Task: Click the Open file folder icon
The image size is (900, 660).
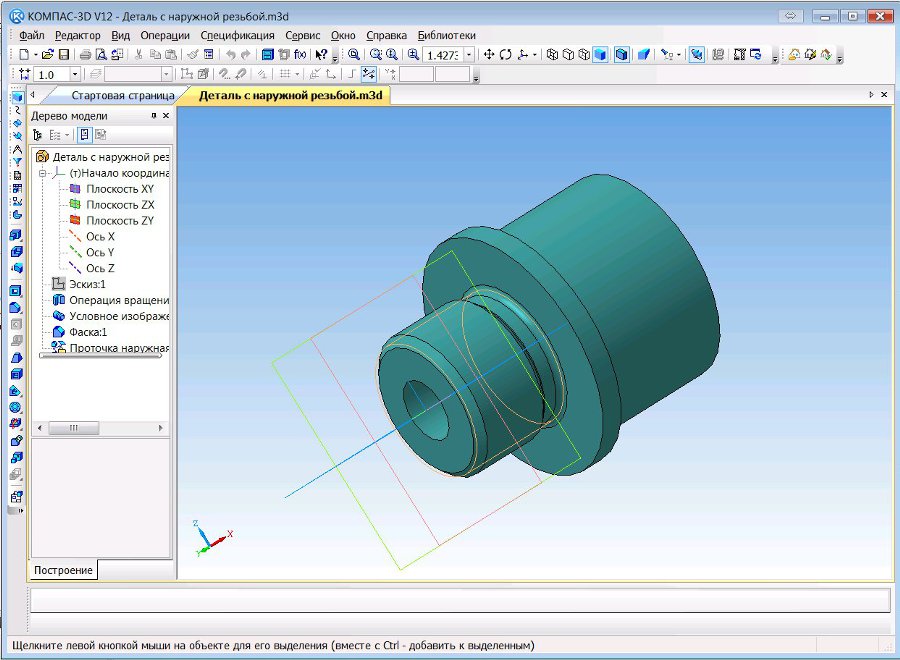Action: click(x=48, y=55)
